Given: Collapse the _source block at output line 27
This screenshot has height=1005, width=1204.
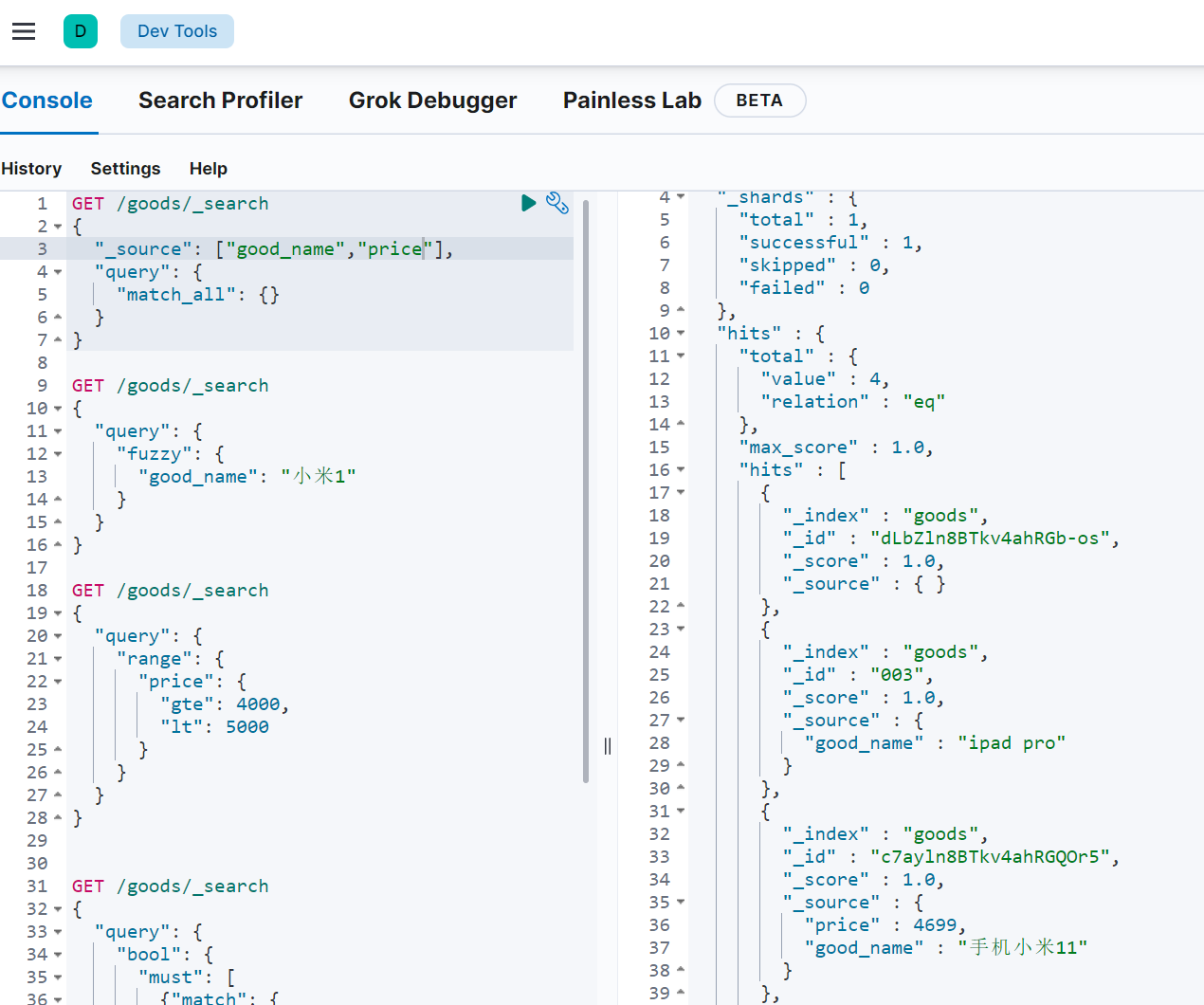Looking at the screenshot, I should point(681,721).
